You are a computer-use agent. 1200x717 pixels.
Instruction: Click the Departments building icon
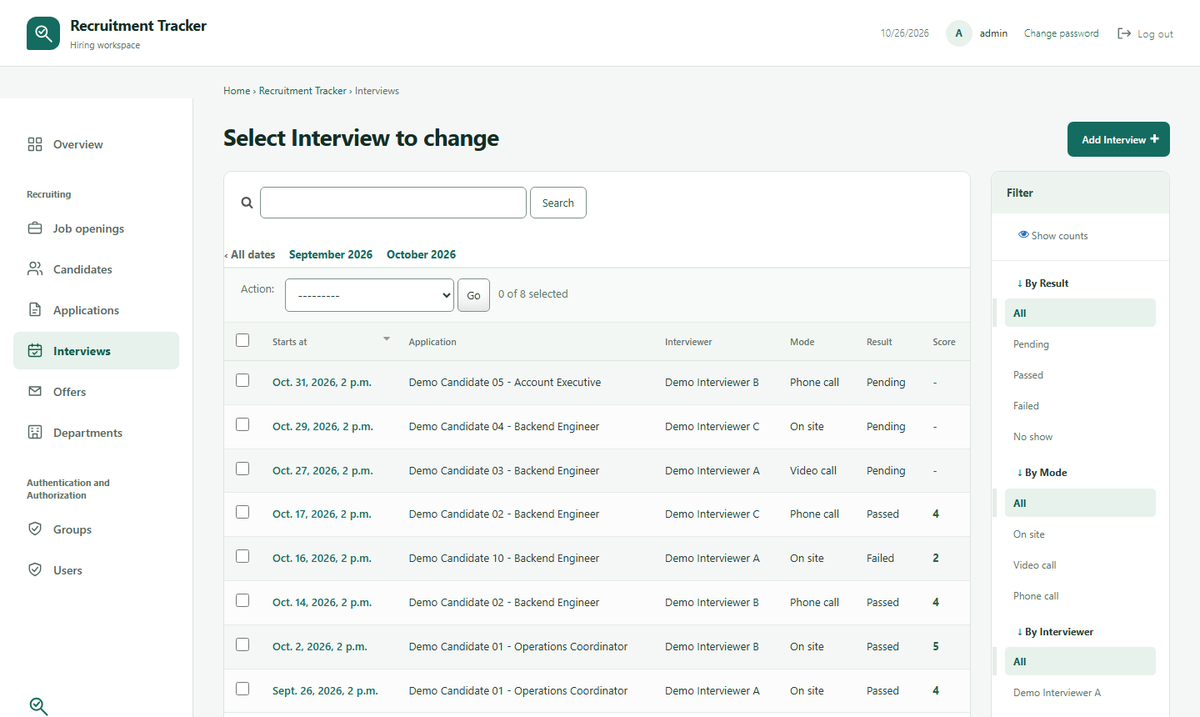[x=35, y=433]
